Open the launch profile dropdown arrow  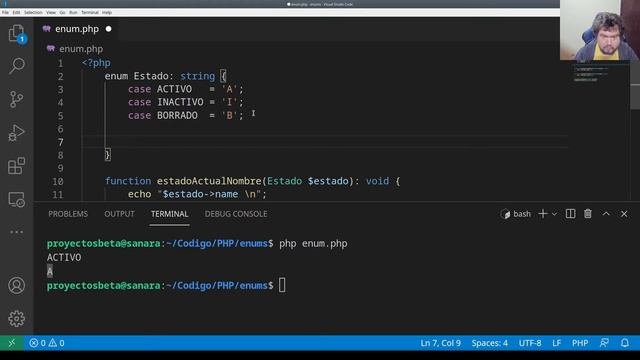[554, 214]
